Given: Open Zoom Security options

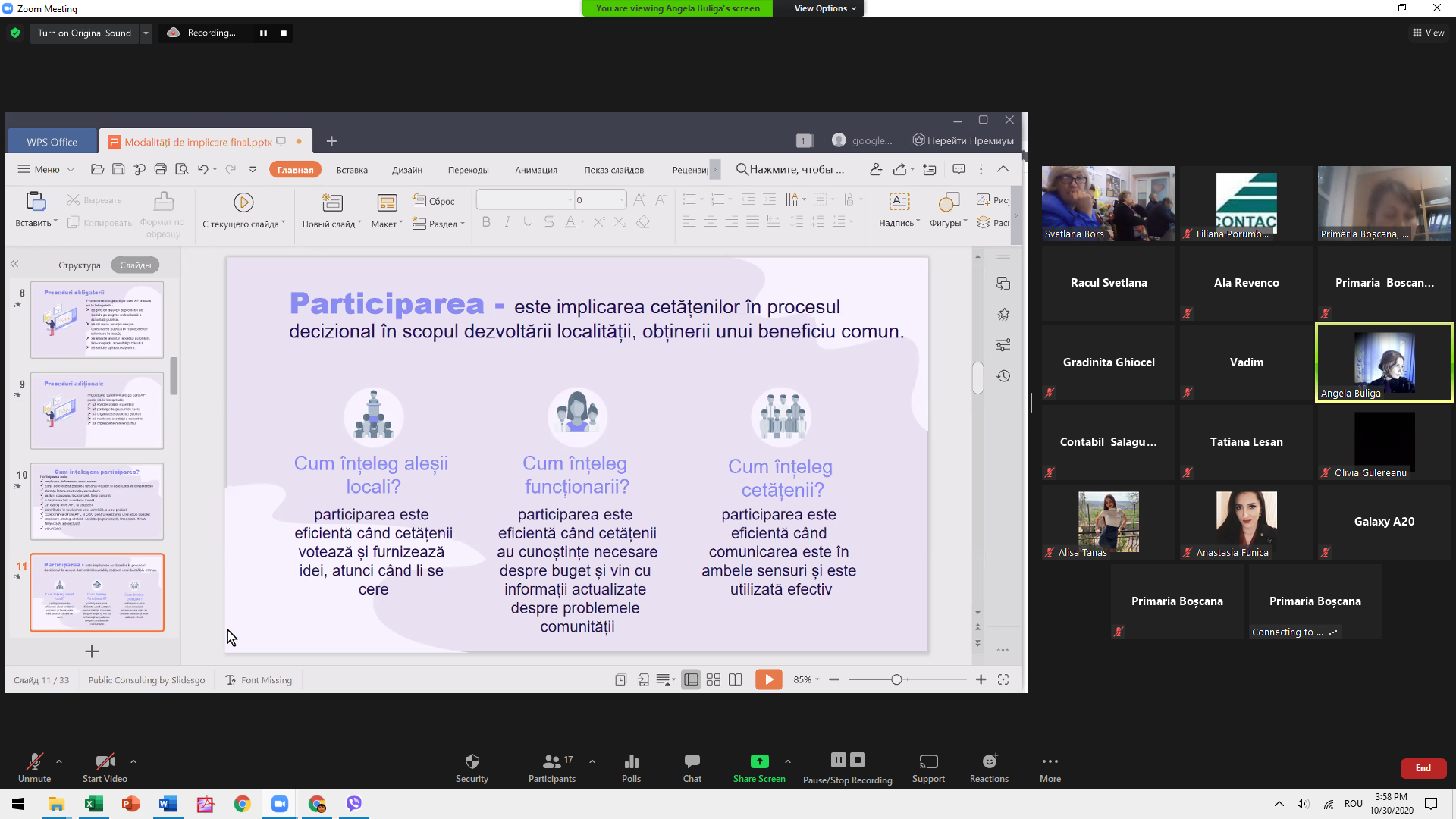Looking at the screenshot, I should click(x=472, y=767).
